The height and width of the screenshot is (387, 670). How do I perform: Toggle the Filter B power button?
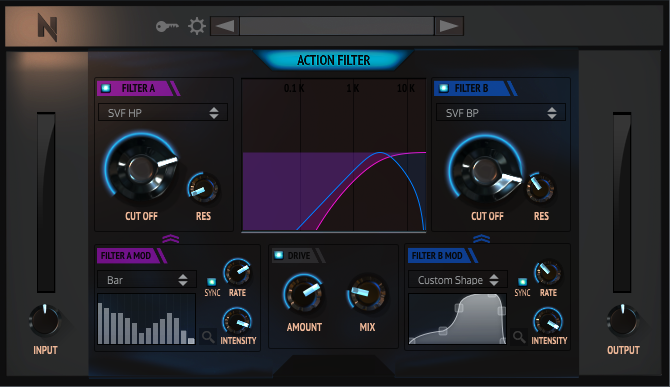click(x=444, y=88)
